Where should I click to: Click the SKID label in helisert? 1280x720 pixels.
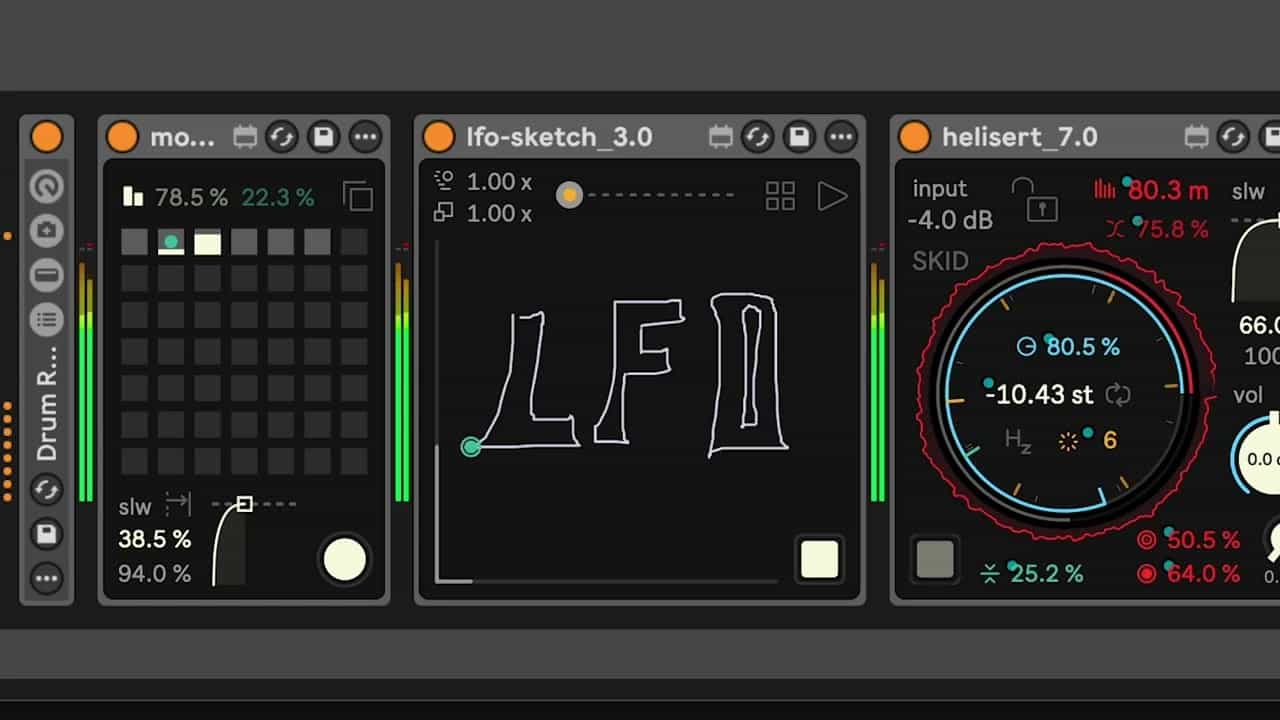pos(940,262)
